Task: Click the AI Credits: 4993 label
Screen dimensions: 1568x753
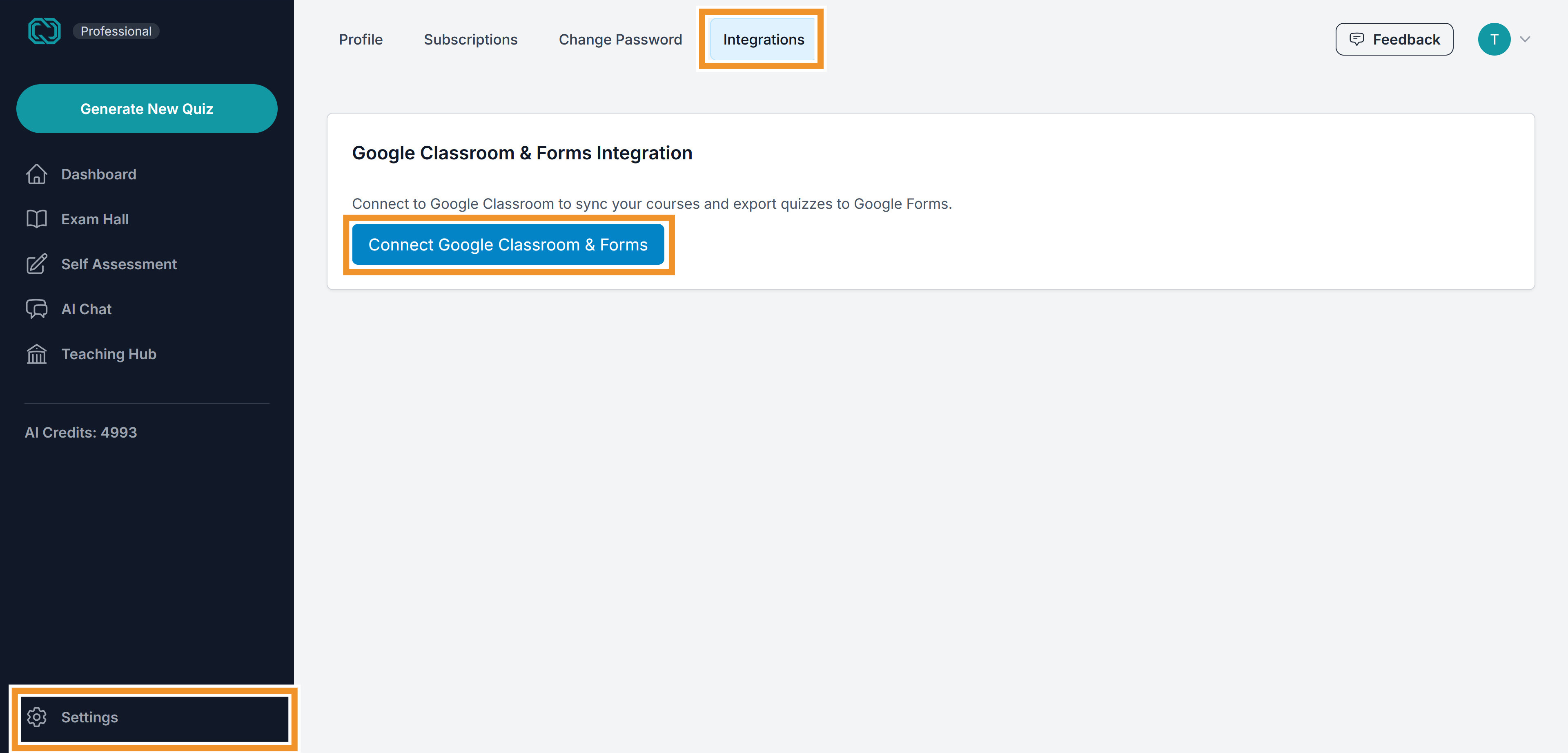Action: (x=81, y=433)
